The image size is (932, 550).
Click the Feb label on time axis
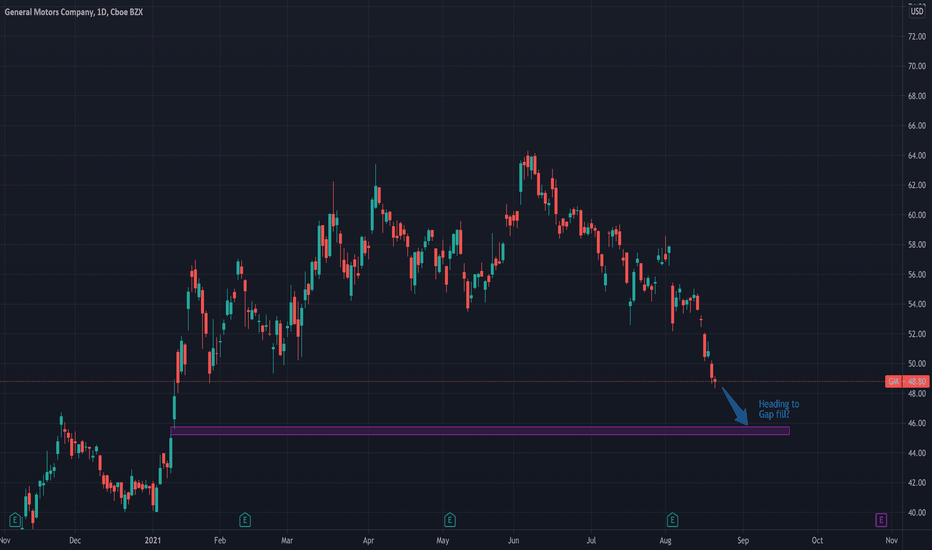click(x=220, y=540)
